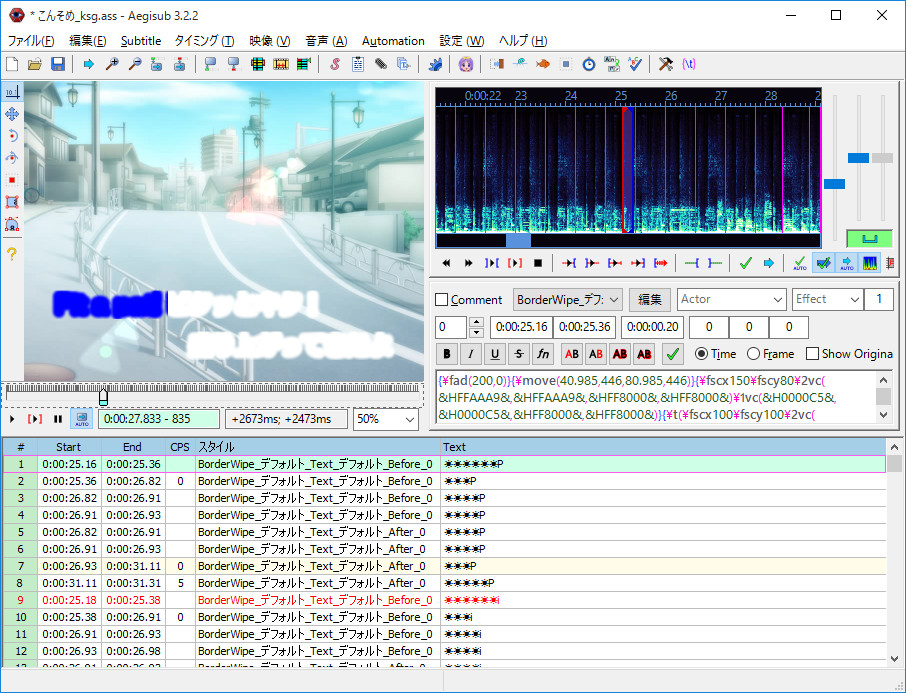Toggle auto-go to next line on commit
Viewport: 906px width, 693px height.
pos(823,263)
